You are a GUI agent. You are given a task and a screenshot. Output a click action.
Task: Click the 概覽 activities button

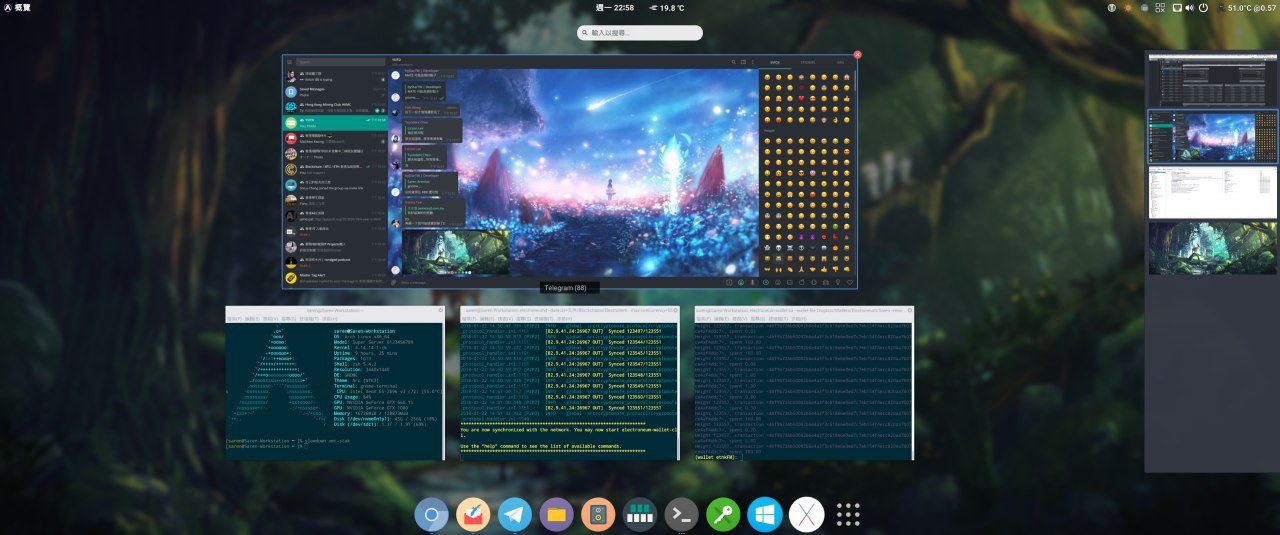[18, 8]
